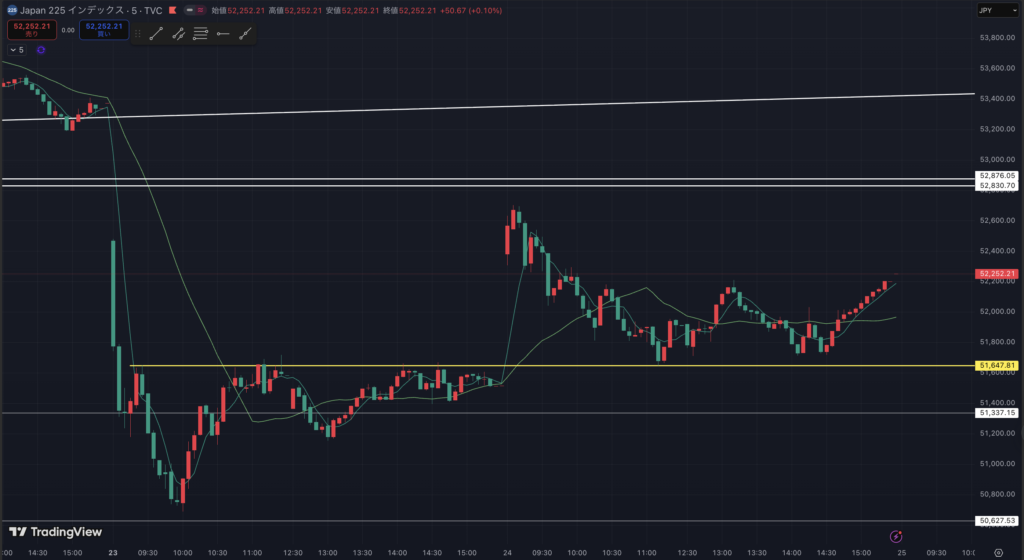The image size is (1024, 560).
Task: Select the trend line drawing tool
Action: coord(157,33)
